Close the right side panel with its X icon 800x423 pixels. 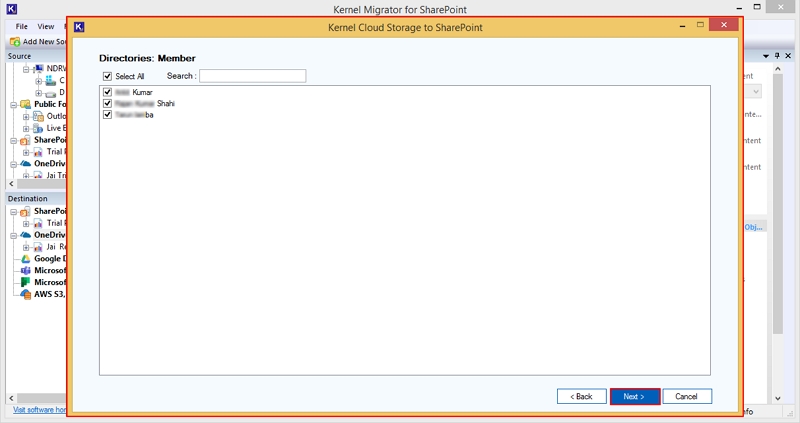(x=788, y=56)
